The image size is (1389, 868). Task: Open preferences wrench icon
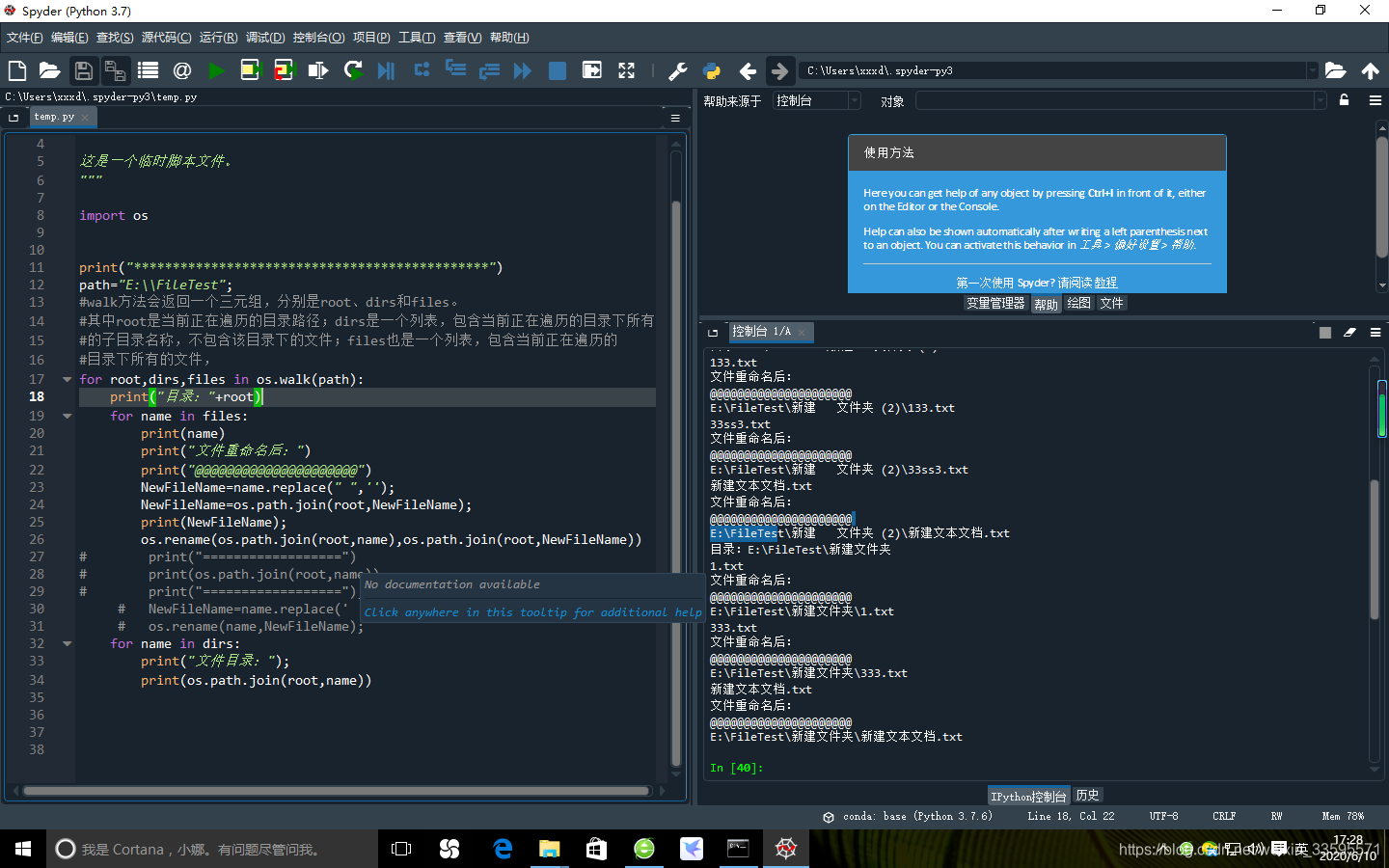click(677, 70)
